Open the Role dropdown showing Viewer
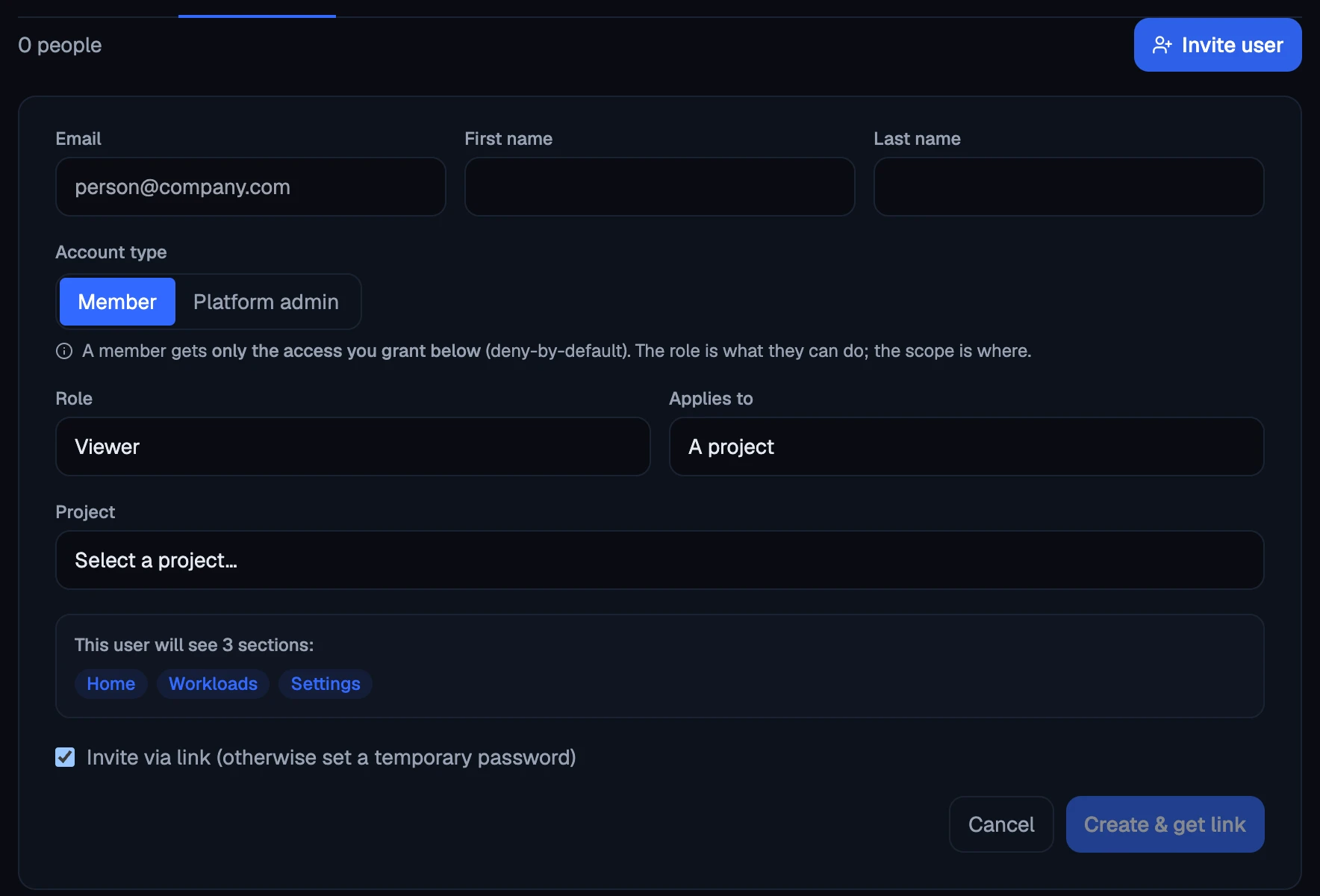This screenshot has height=896, width=1320. pos(353,447)
